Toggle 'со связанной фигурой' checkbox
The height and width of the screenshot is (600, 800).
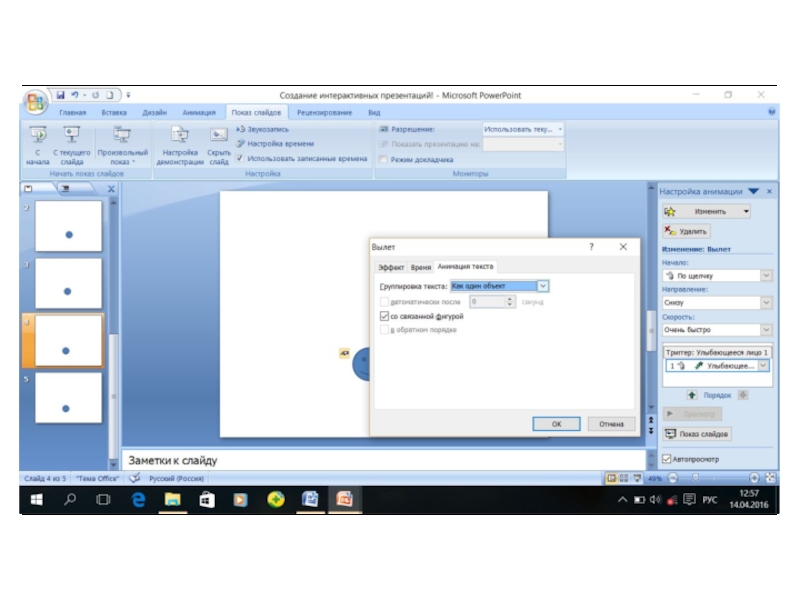(x=385, y=316)
